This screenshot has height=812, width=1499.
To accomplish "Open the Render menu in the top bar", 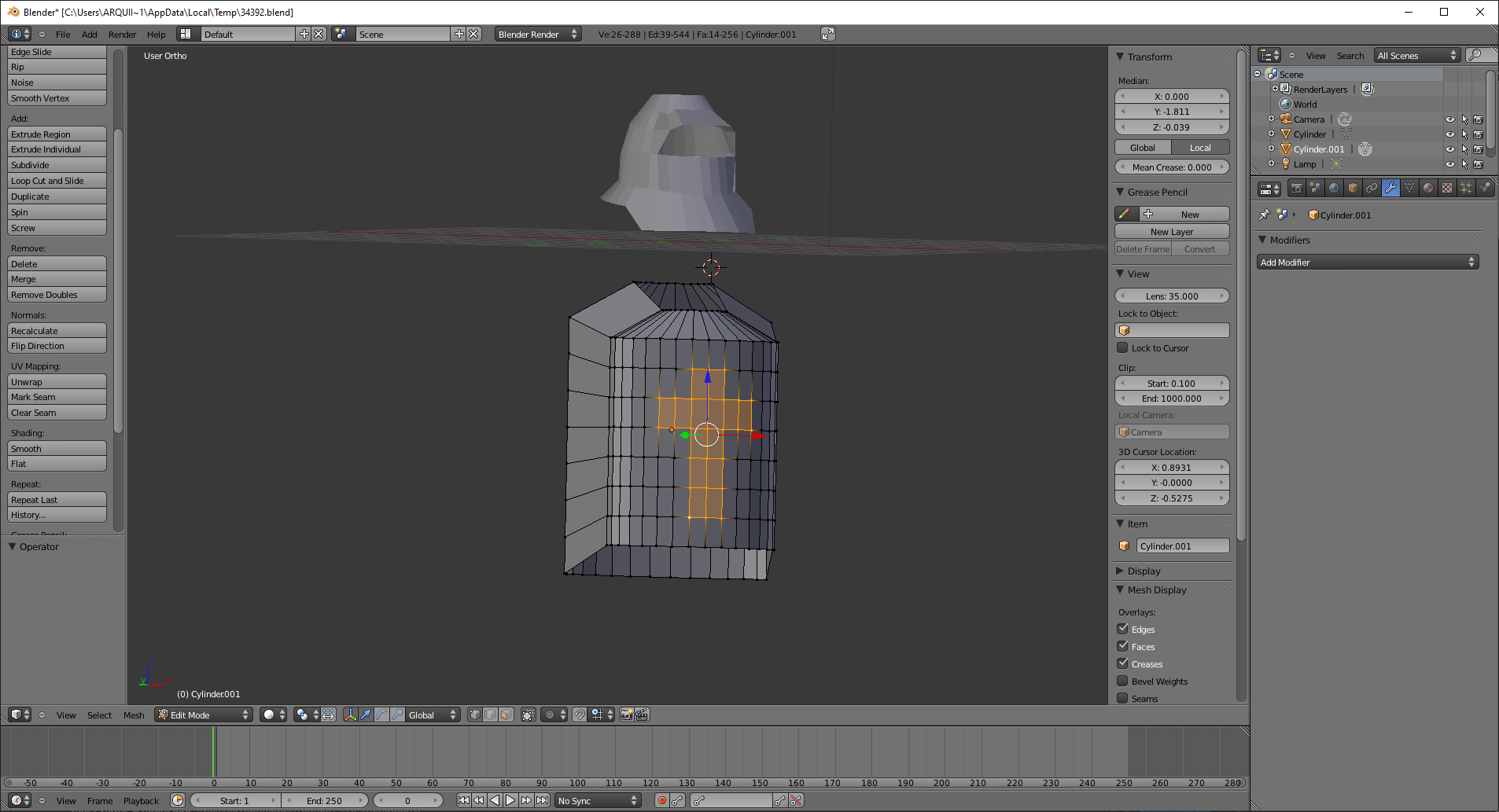I will click(x=122, y=35).
